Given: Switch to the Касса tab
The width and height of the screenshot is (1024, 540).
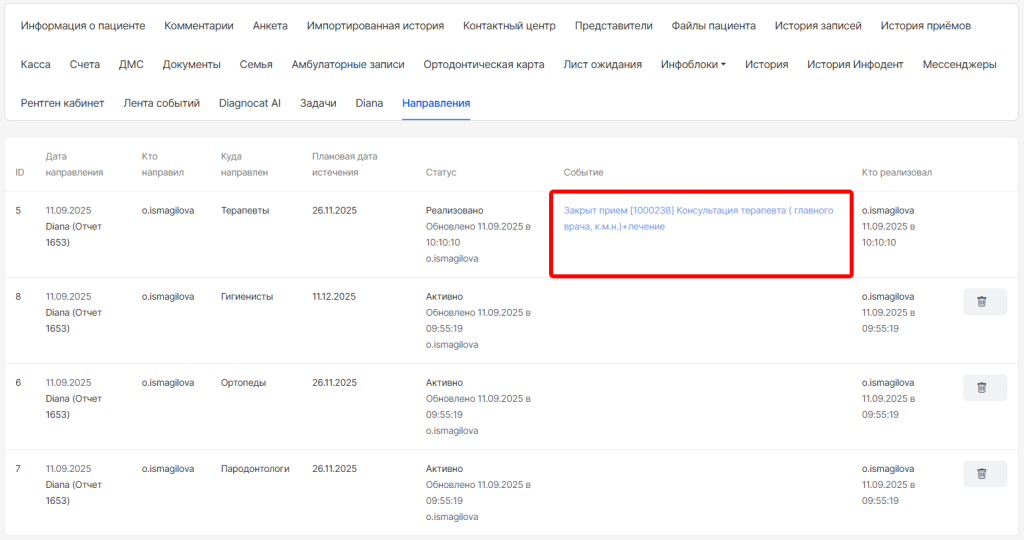Looking at the screenshot, I should point(36,65).
